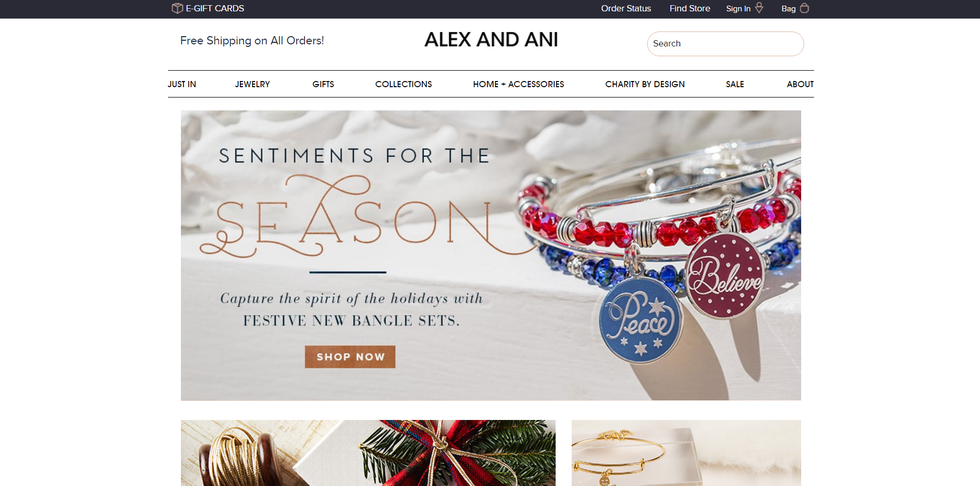Click the blue Peace charm in banner
Image resolution: width=980 pixels, height=486 pixels.
(640, 319)
